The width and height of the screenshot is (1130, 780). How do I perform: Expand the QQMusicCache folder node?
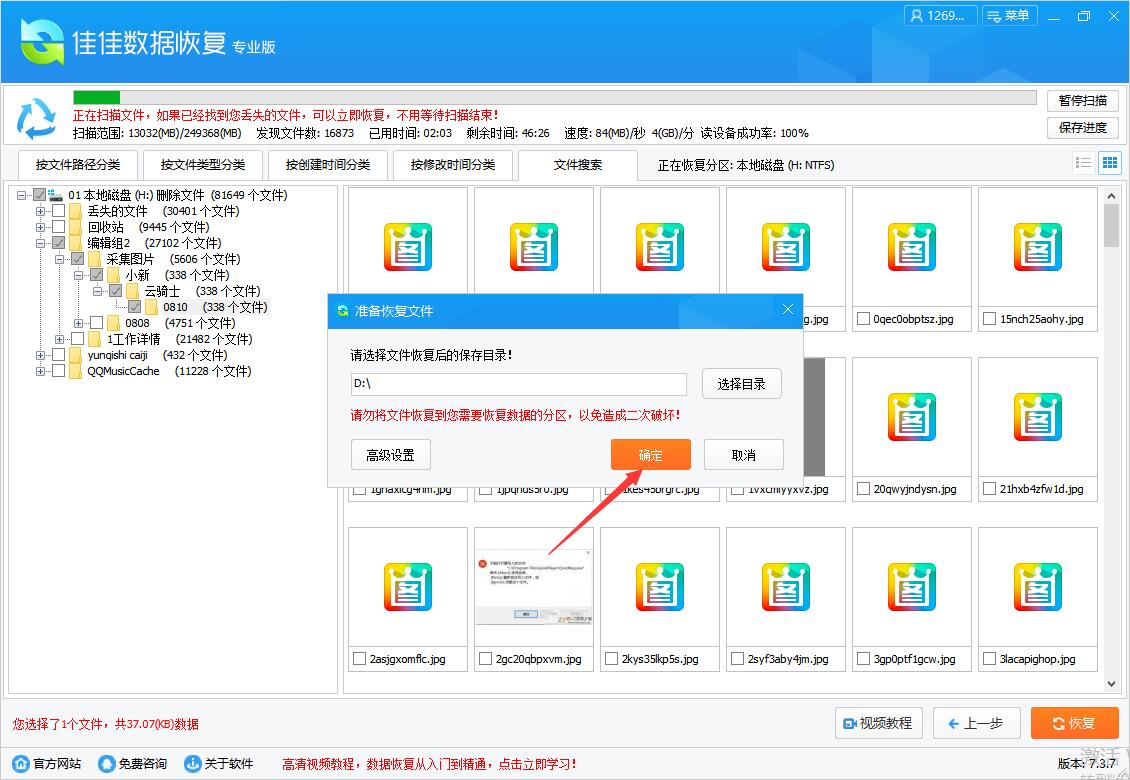40,371
